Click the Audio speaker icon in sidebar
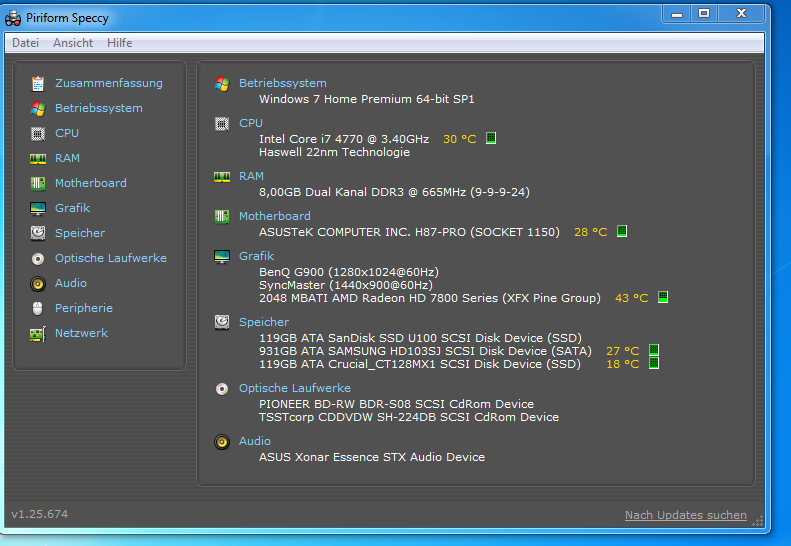The height and width of the screenshot is (546, 791). [38, 284]
